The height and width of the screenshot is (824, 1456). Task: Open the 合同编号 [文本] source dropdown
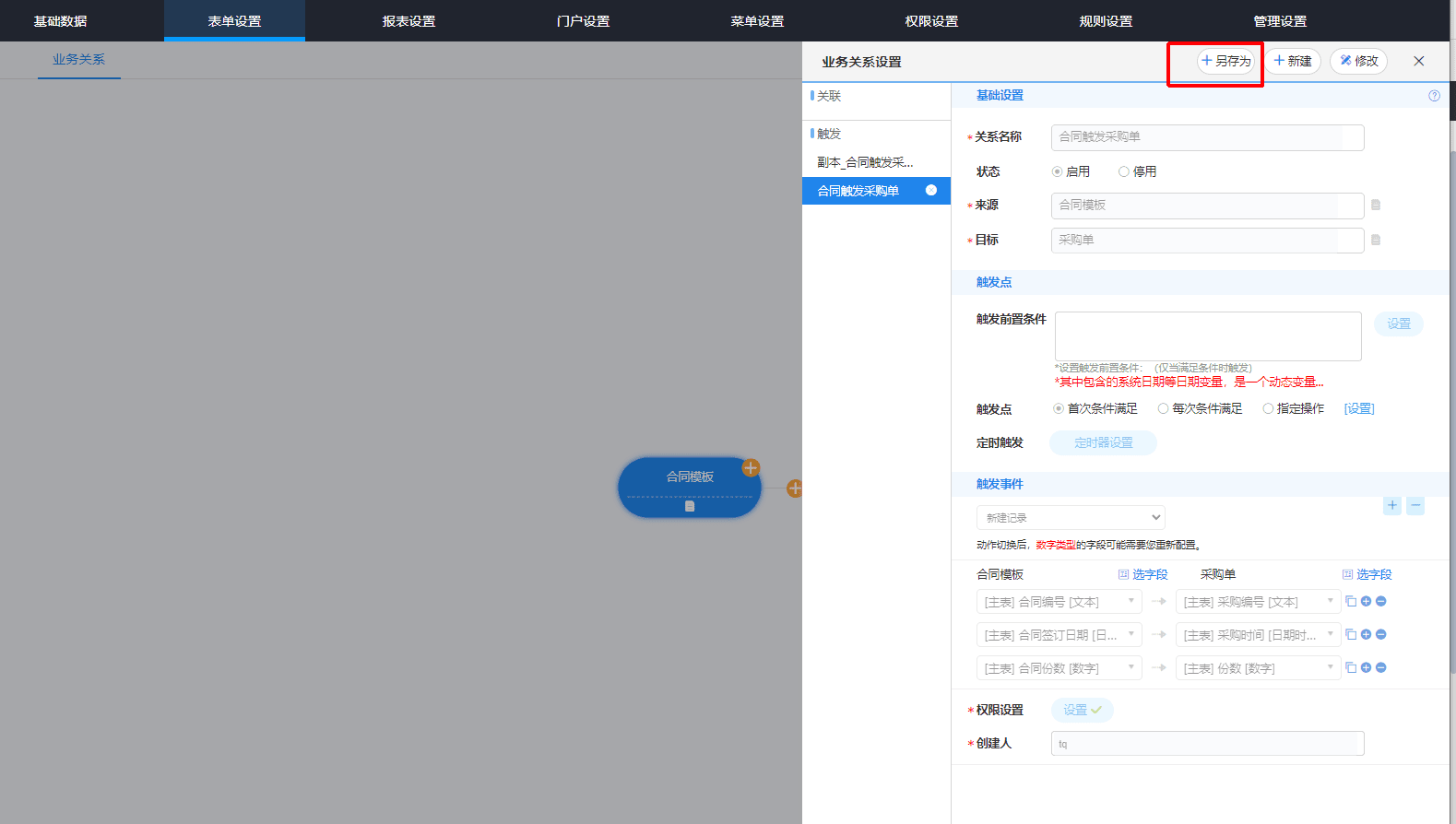[1059, 602]
